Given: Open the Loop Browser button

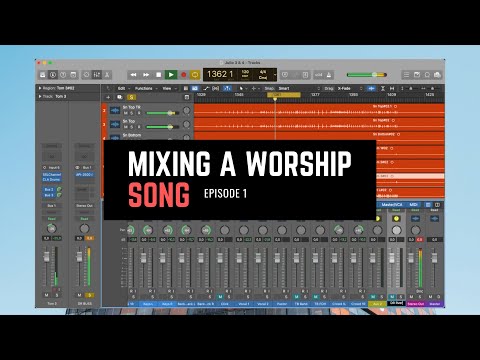Looking at the screenshot, I should pos(427,75).
